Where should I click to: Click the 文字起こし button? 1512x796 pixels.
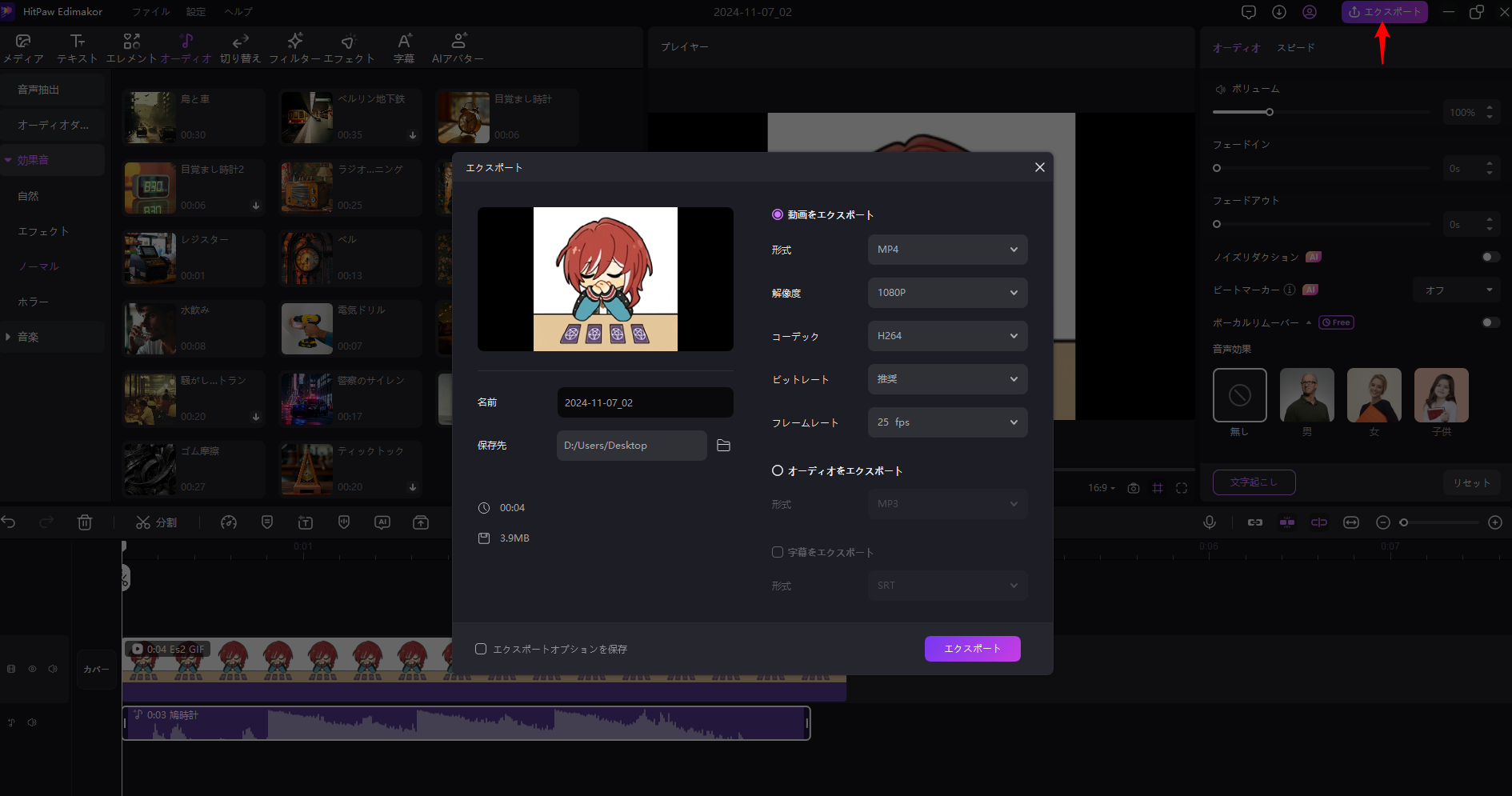[x=1254, y=482]
